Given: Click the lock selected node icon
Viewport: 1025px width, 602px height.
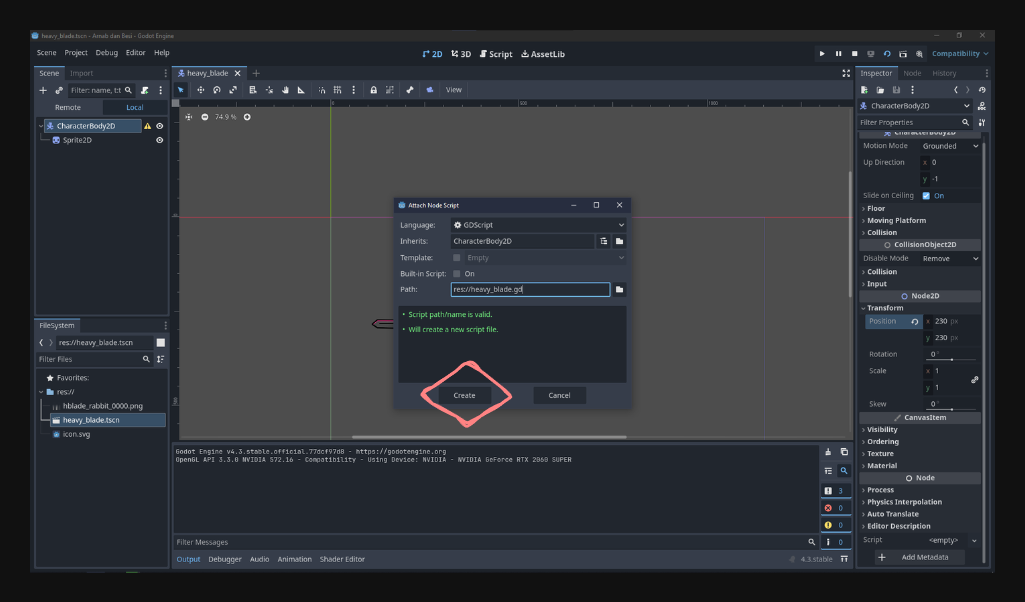Looking at the screenshot, I should click(373, 90).
